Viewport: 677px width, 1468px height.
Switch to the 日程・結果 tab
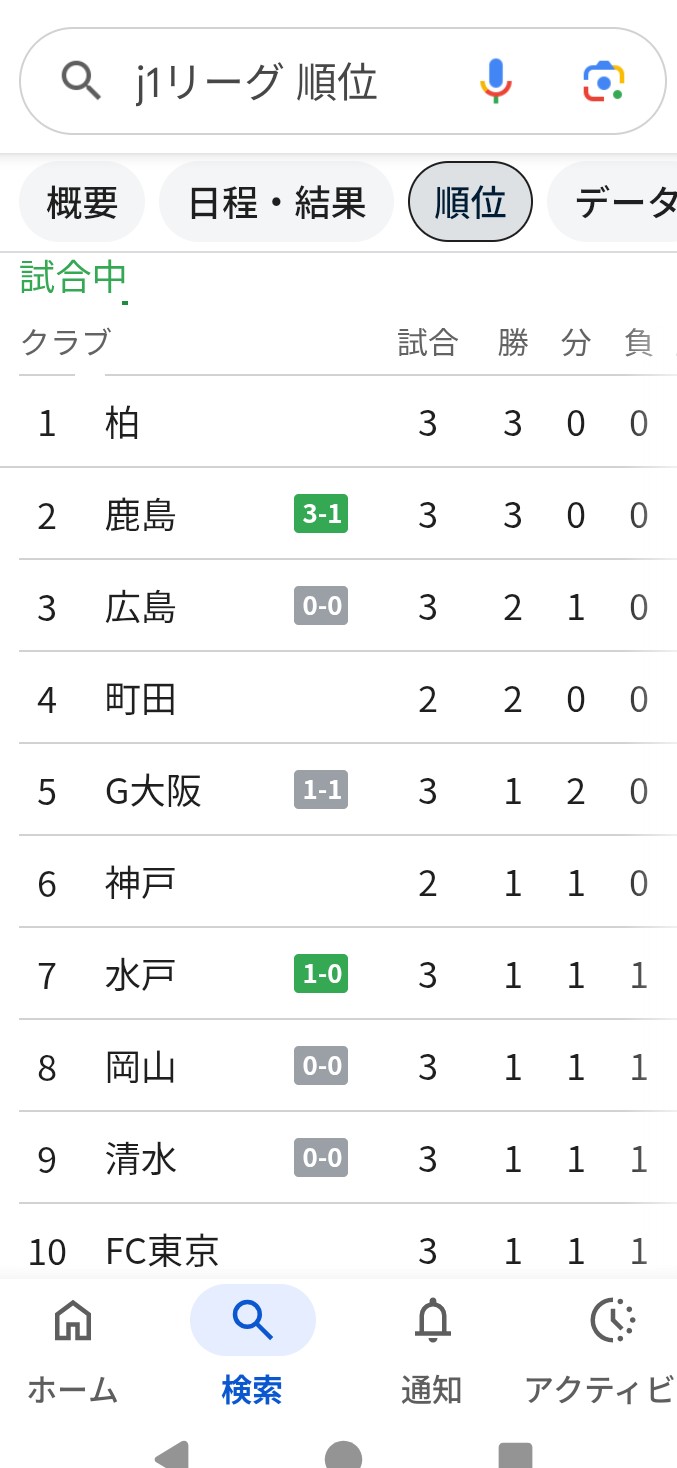click(x=276, y=202)
